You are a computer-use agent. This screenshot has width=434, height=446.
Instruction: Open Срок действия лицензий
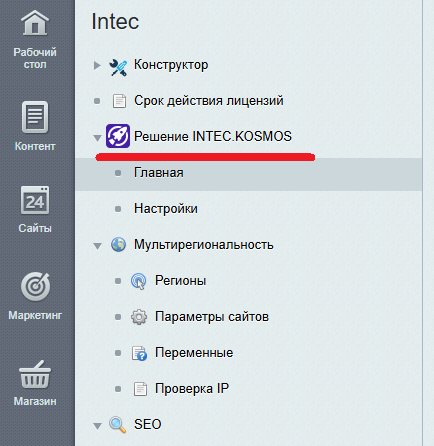[209, 101]
